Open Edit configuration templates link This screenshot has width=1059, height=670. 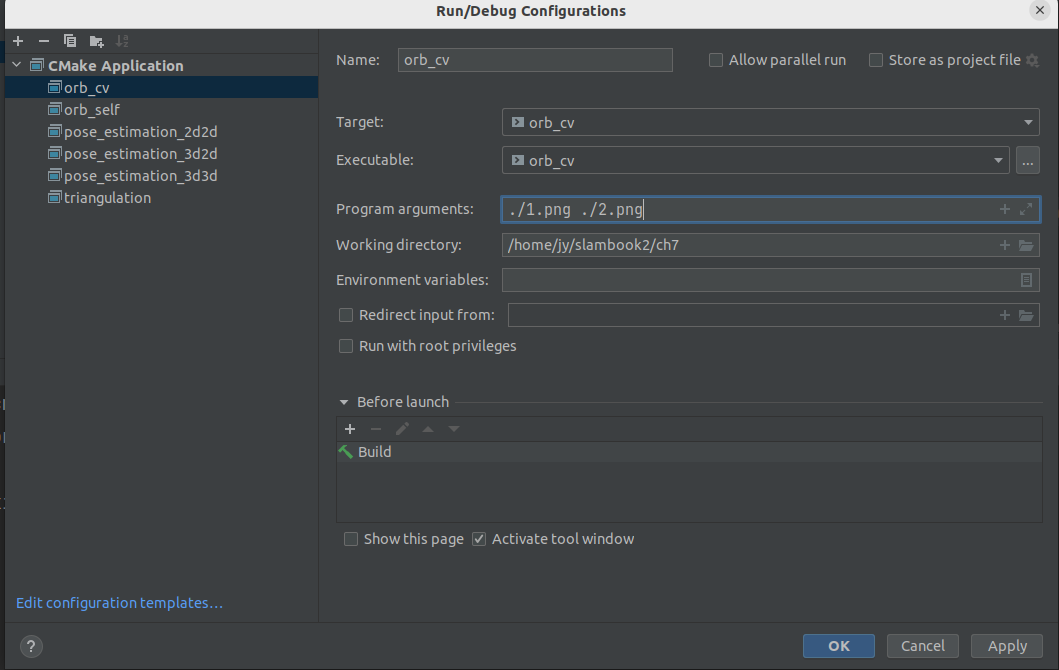pos(120,602)
